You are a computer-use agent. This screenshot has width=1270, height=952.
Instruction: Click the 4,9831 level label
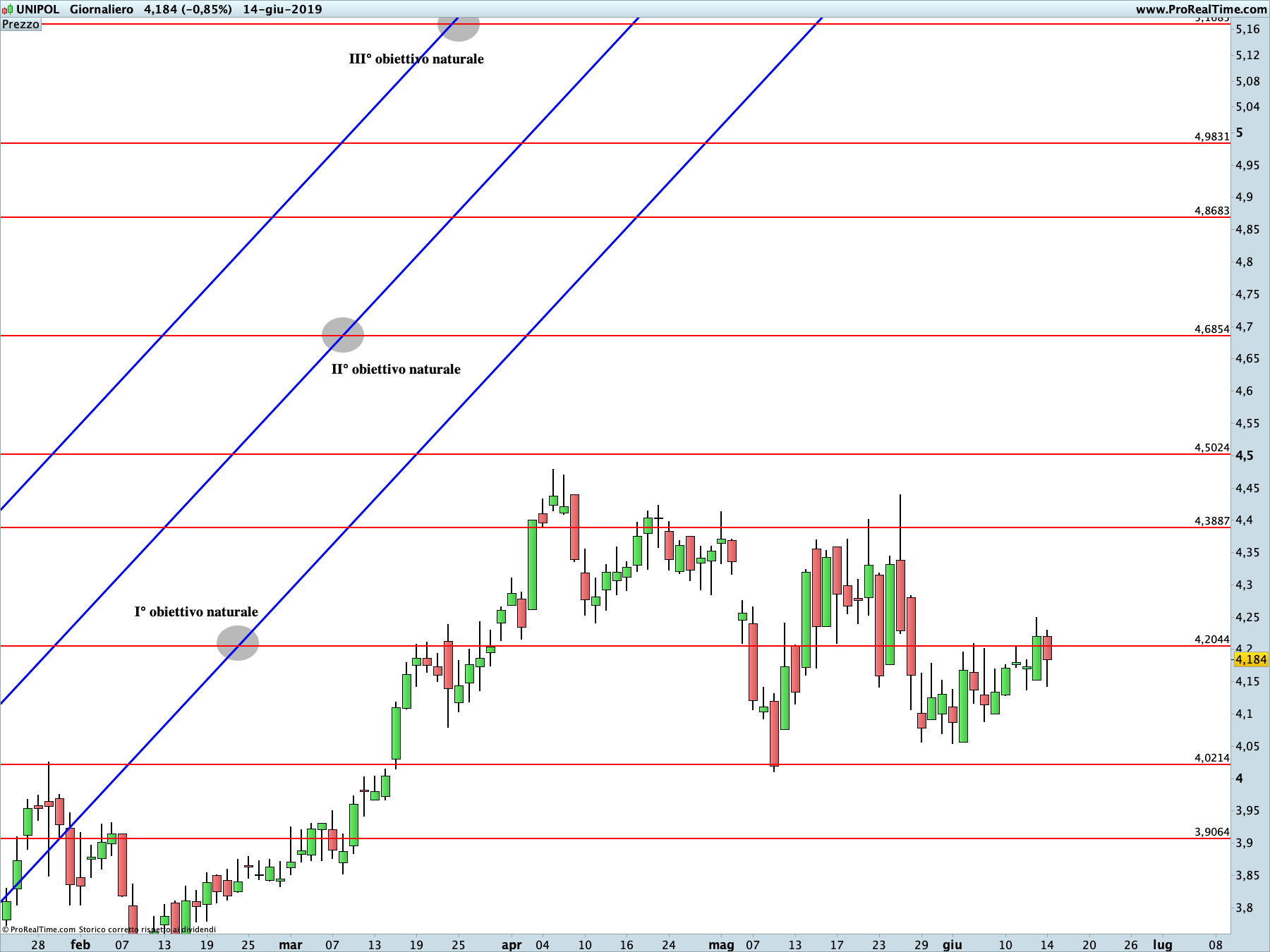pos(1212,136)
